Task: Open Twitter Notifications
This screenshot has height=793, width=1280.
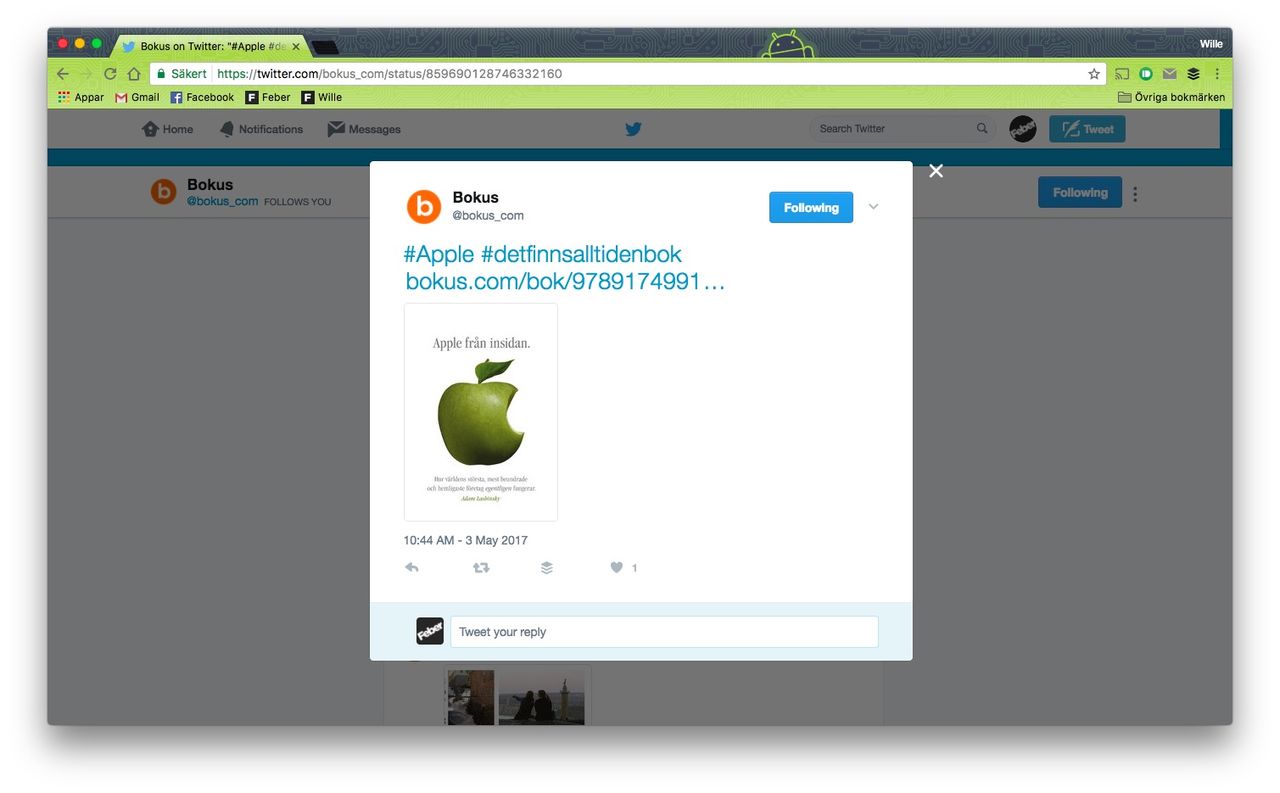Action: [x=261, y=129]
